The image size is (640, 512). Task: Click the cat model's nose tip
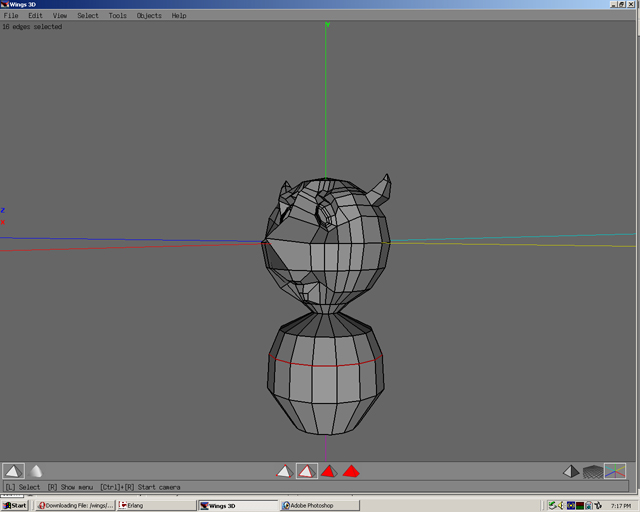click(x=265, y=242)
